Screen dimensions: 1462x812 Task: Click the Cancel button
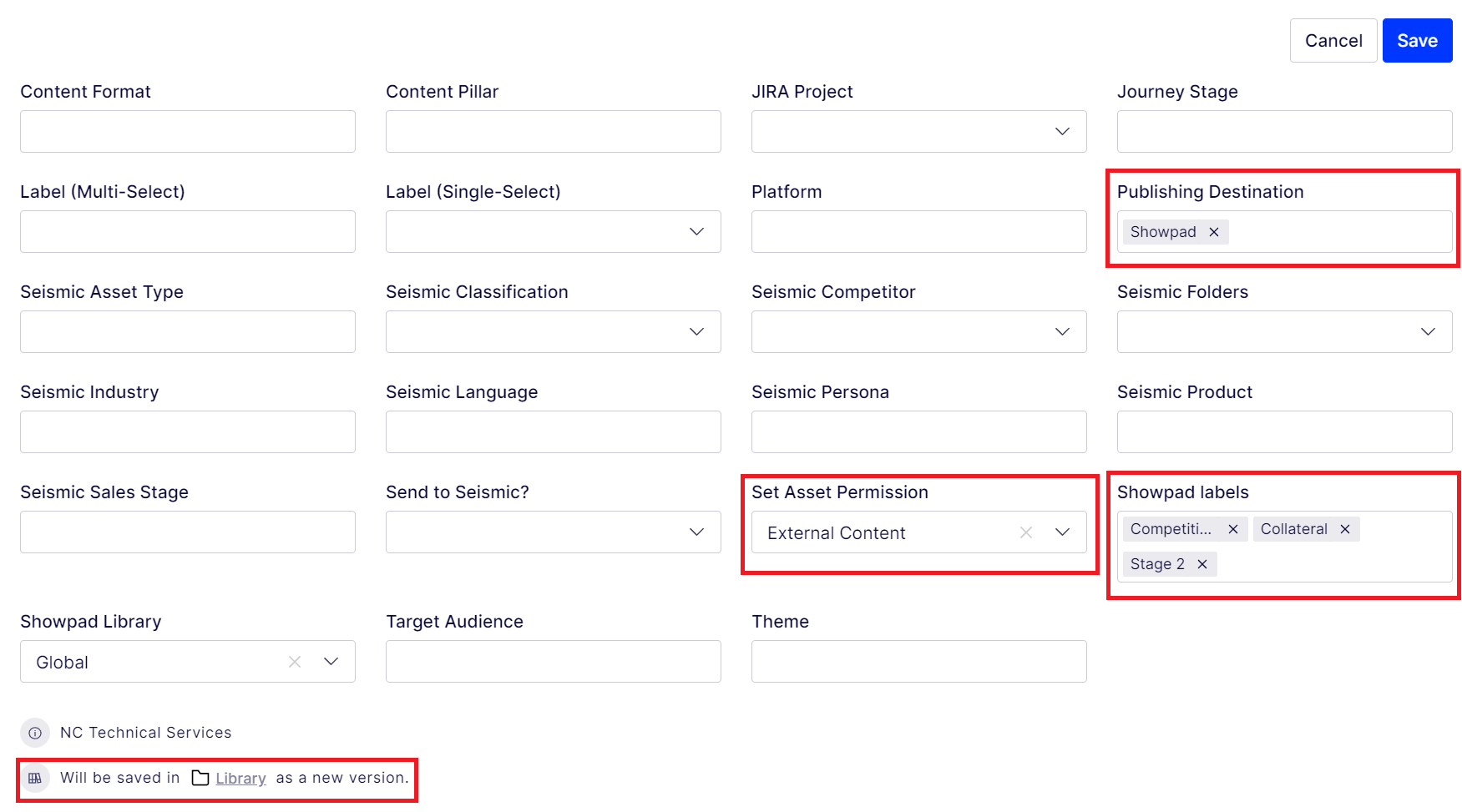(1333, 41)
